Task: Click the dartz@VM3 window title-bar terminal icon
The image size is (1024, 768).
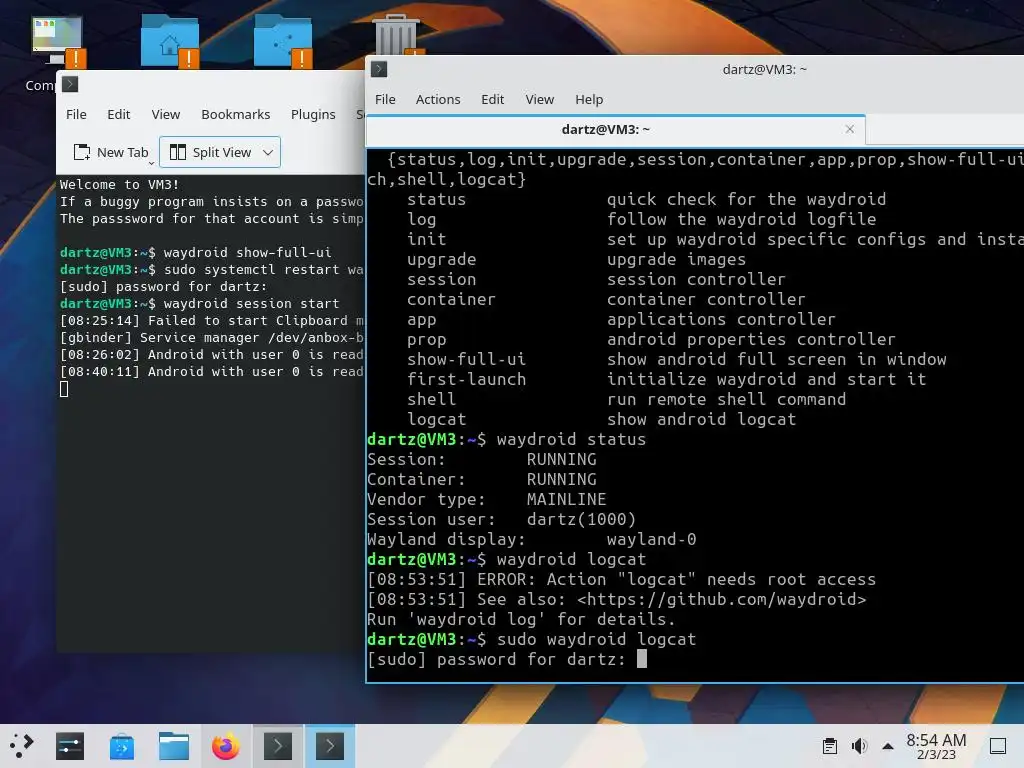Action: tap(379, 69)
